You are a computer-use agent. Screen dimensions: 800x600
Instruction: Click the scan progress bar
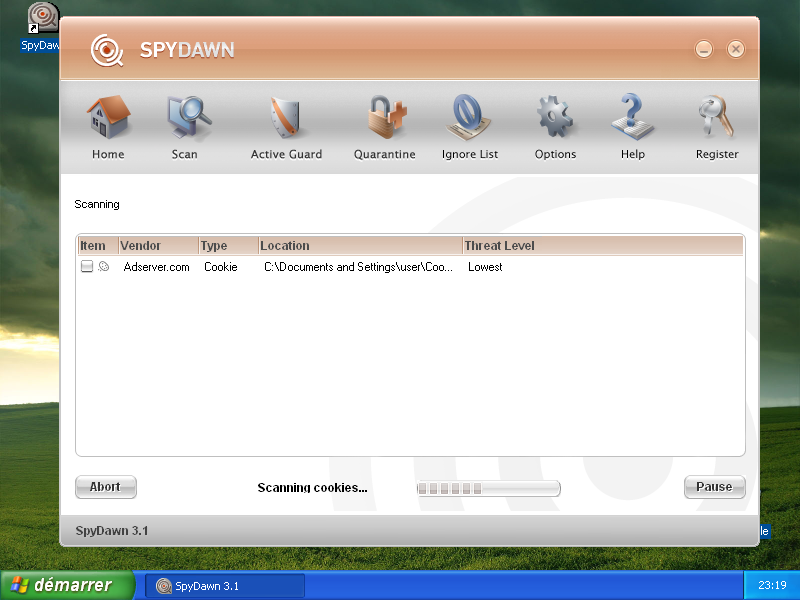pos(489,488)
